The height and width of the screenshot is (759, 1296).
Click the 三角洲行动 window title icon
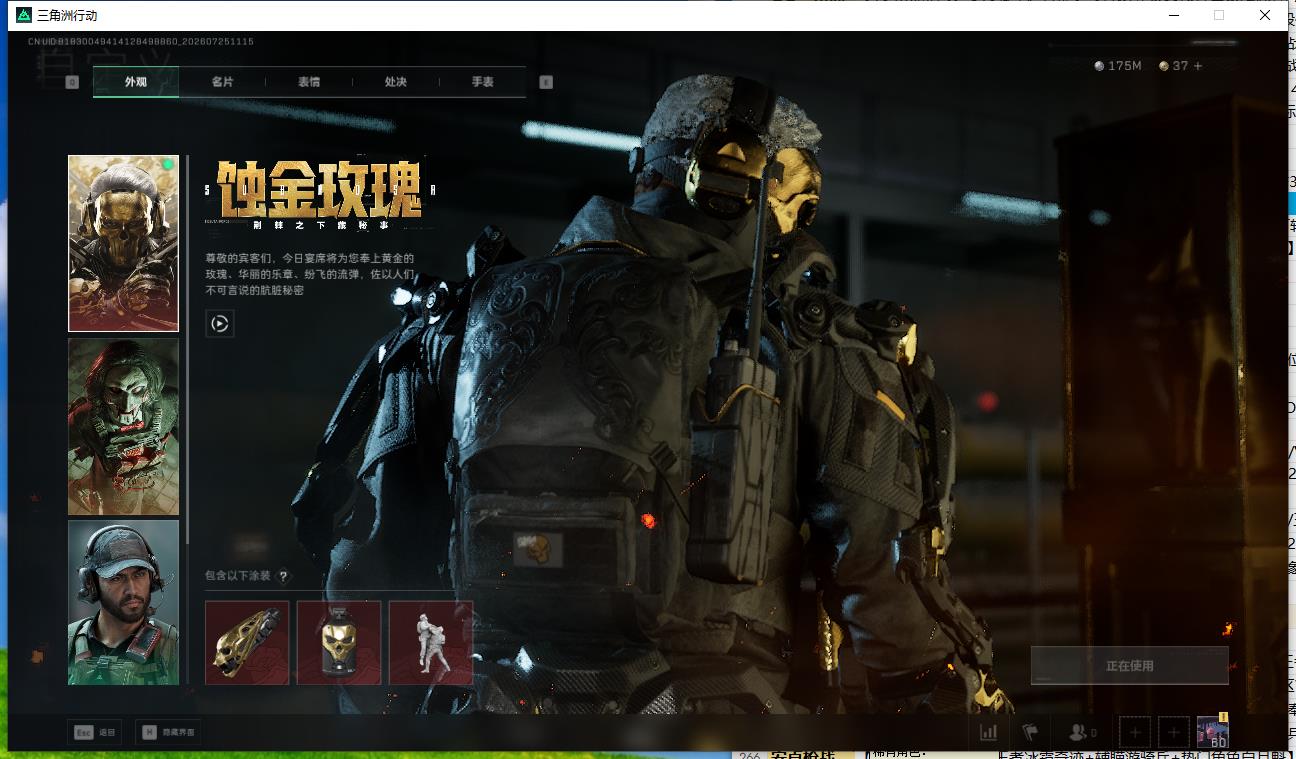tap(24, 15)
